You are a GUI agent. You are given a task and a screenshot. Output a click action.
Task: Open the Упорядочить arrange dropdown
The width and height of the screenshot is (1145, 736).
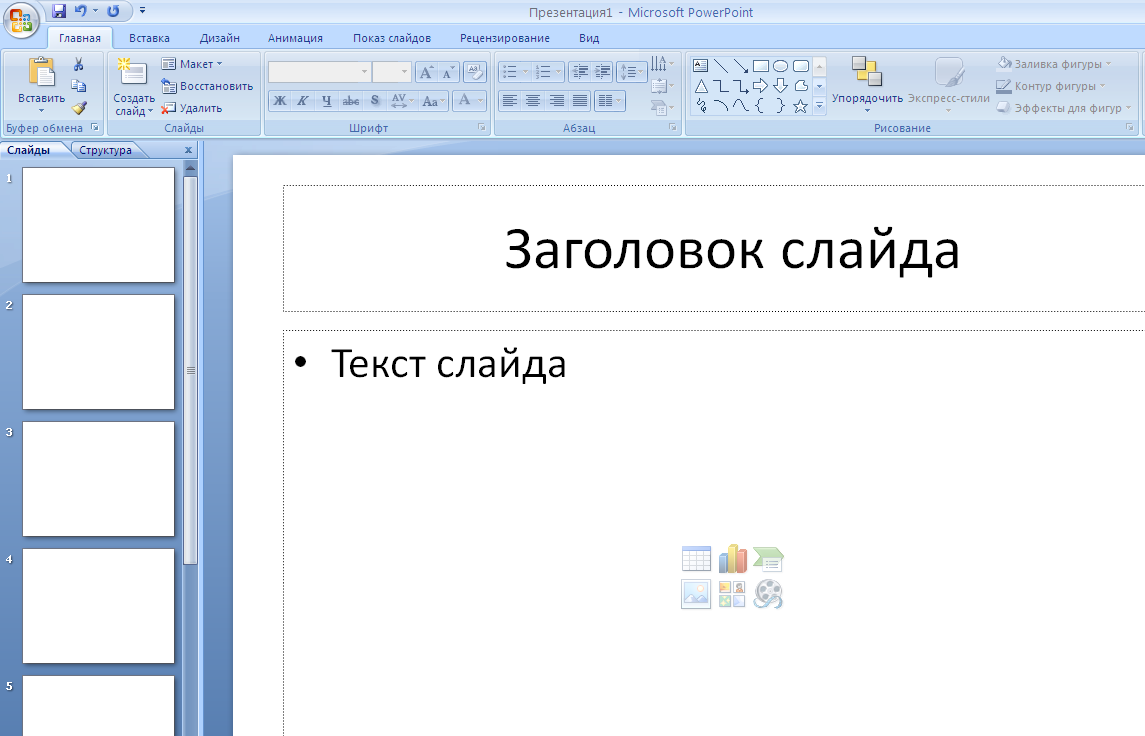(x=867, y=84)
